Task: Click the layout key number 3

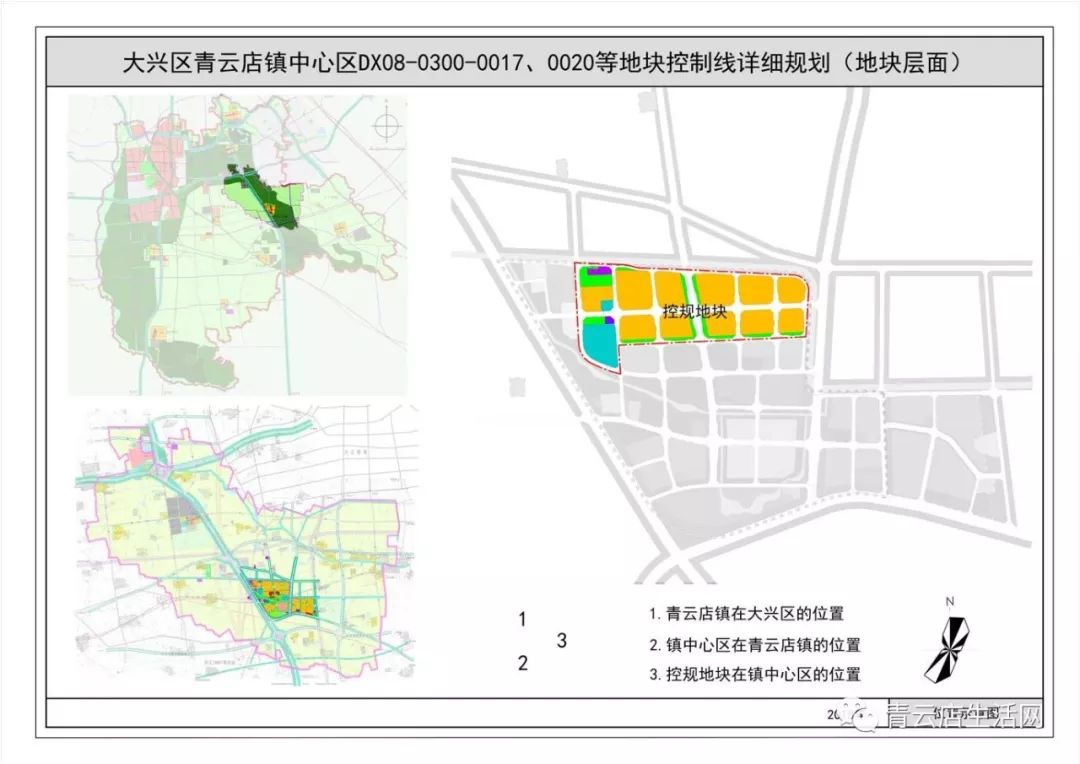Action: [561, 640]
